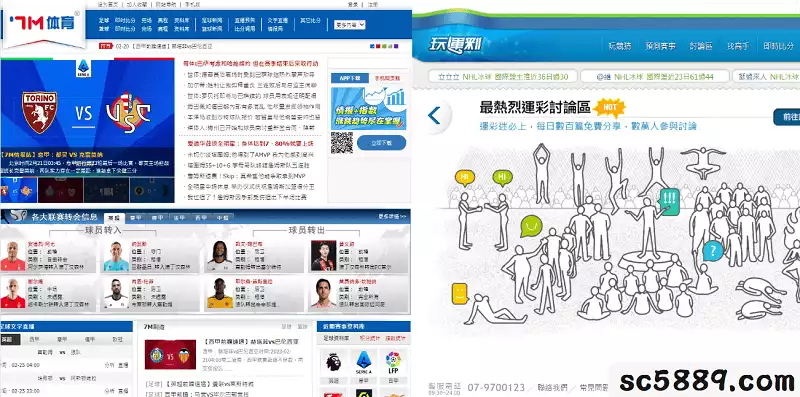Click the Cremonese crest in the banner
Viewport: 800px width, 397px height.
pos(129,113)
